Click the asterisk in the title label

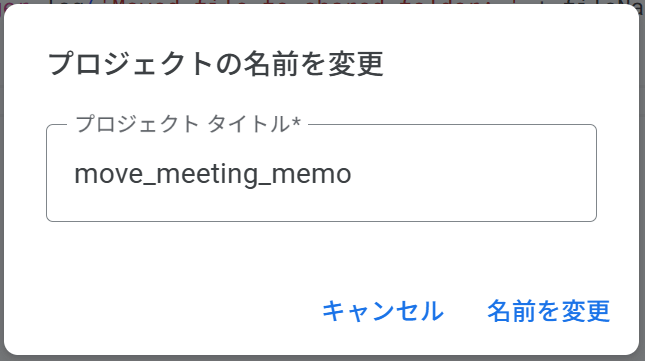pyautogui.click(x=297, y=122)
